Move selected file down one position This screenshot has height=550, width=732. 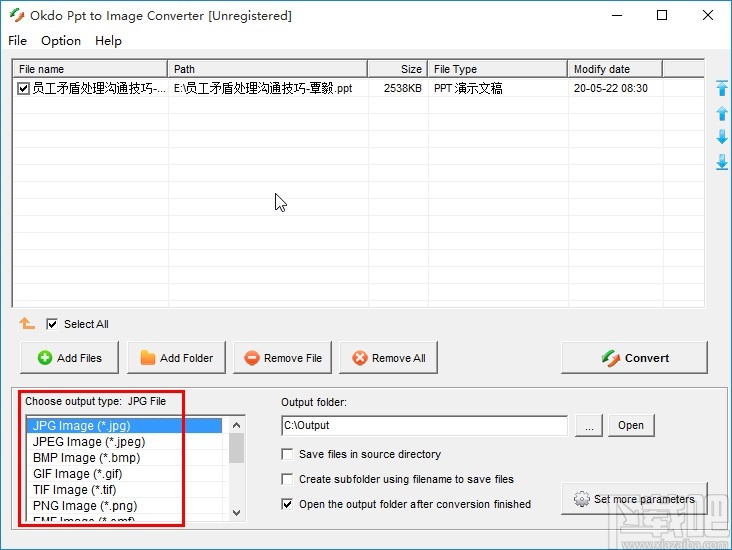point(722,137)
